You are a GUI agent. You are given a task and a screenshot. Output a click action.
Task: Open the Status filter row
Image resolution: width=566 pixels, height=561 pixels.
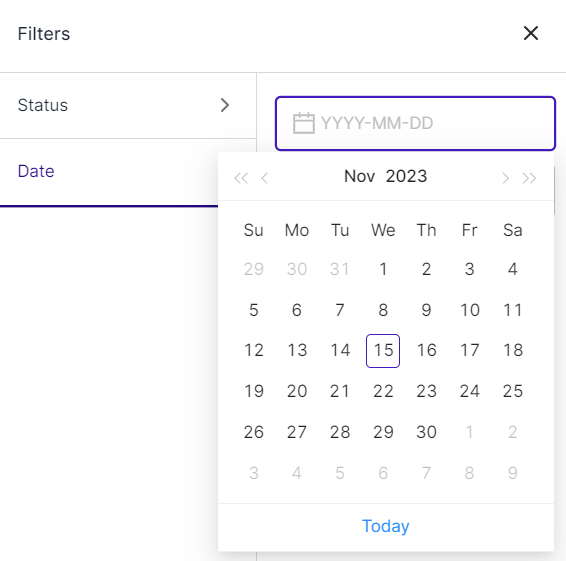pos(128,105)
